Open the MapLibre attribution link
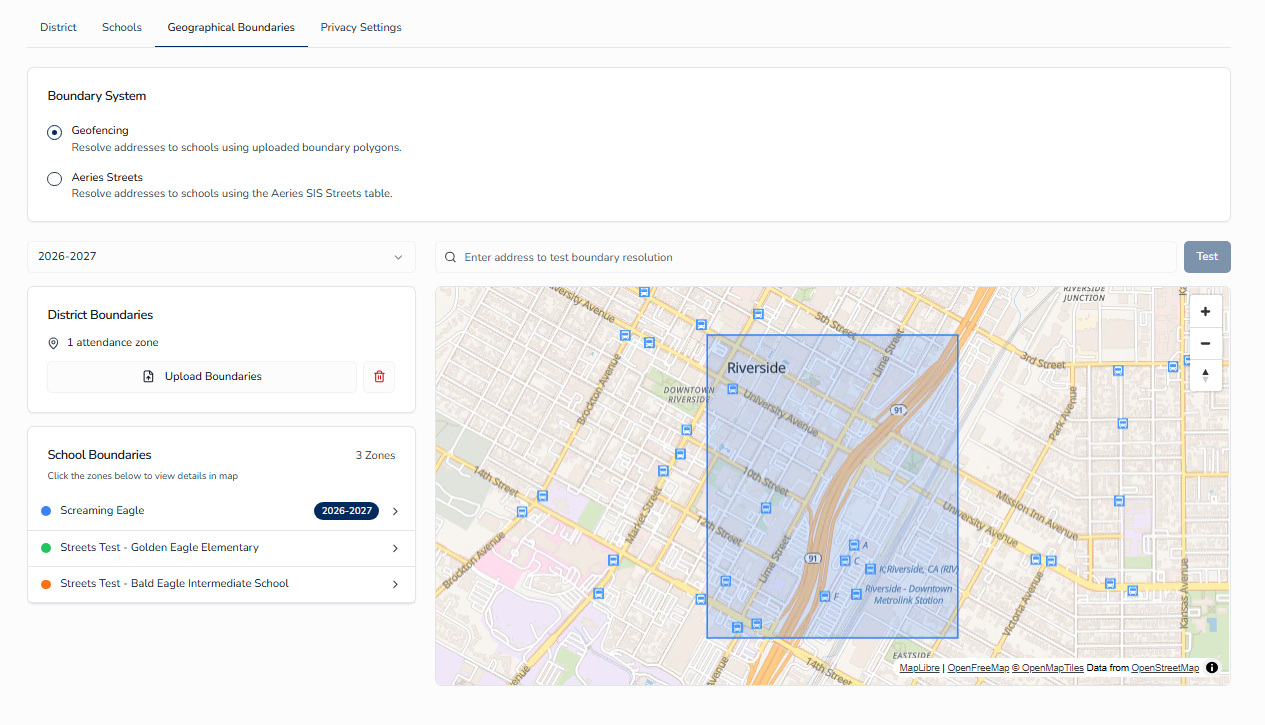The image size is (1265, 725). pos(919,668)
